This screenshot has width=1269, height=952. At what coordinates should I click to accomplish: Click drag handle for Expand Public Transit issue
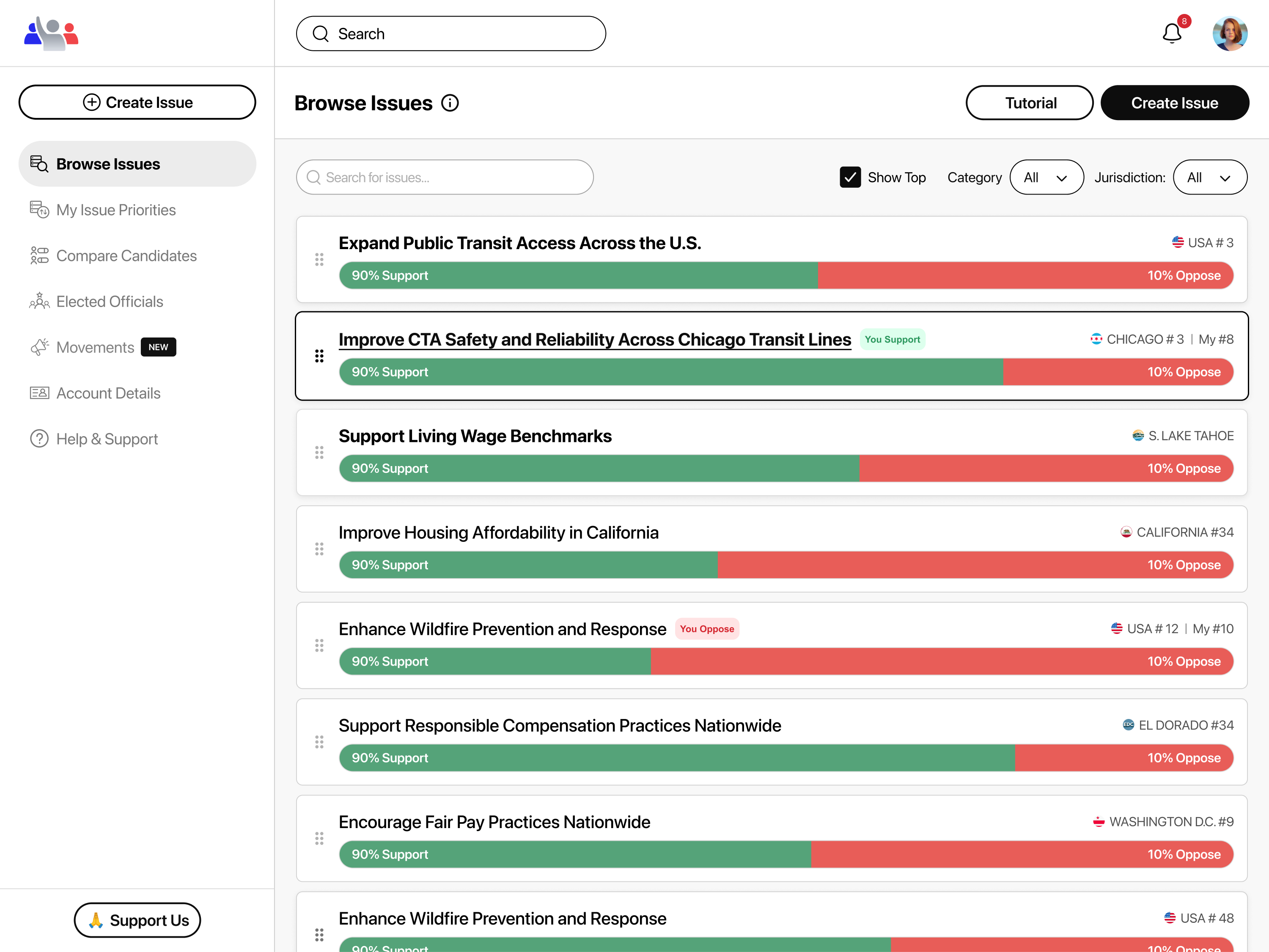coord(319,260)
